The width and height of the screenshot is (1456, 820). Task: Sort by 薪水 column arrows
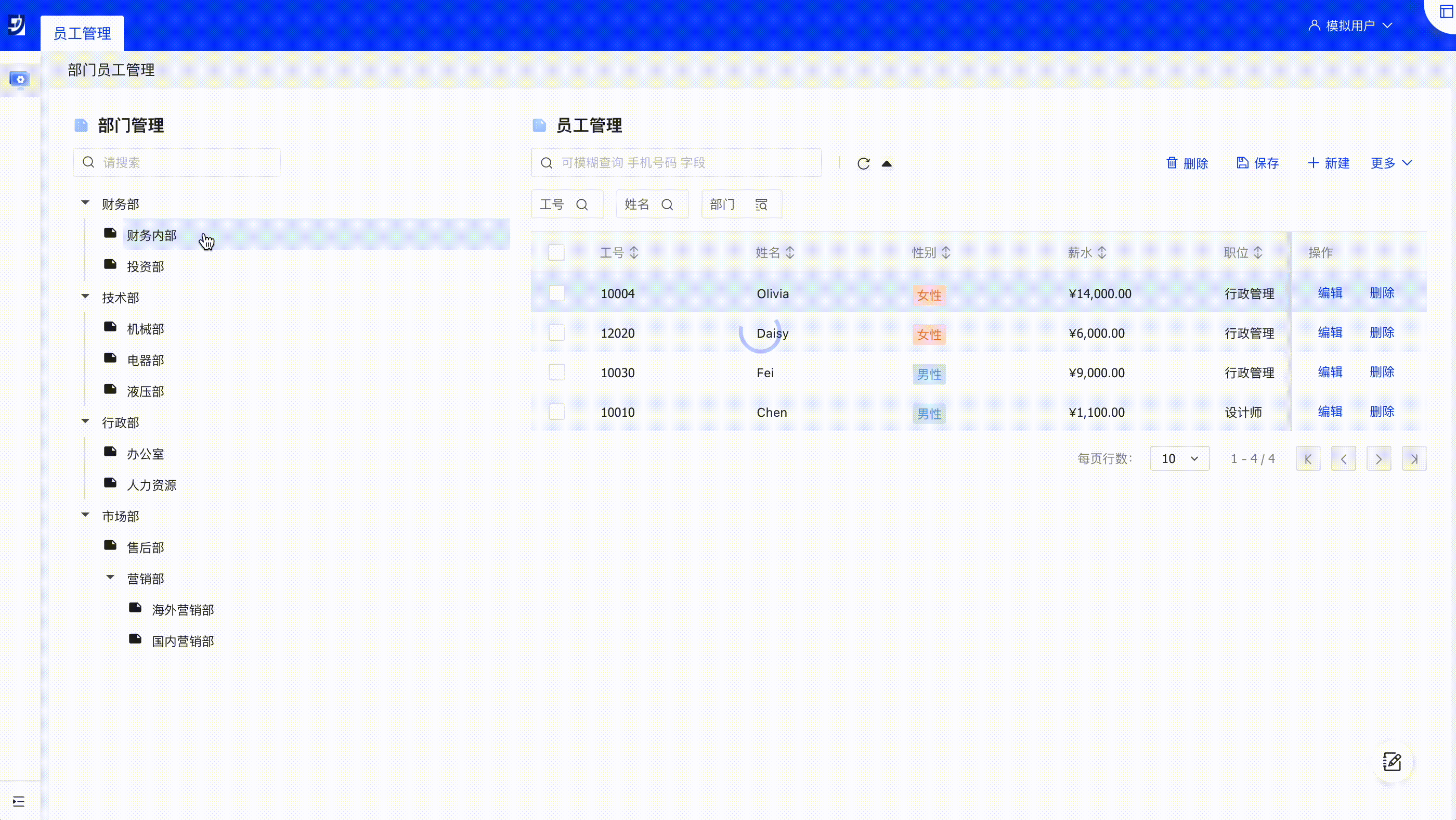[1101, 253]
